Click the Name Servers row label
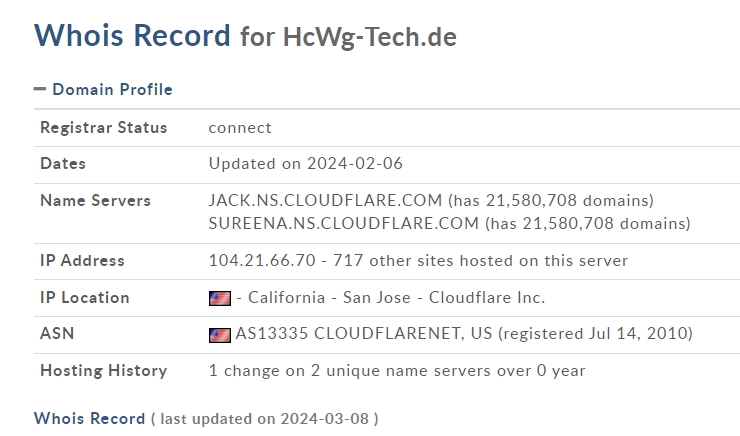The height and width of the screenshot is (436, 740). coord(95,201)
